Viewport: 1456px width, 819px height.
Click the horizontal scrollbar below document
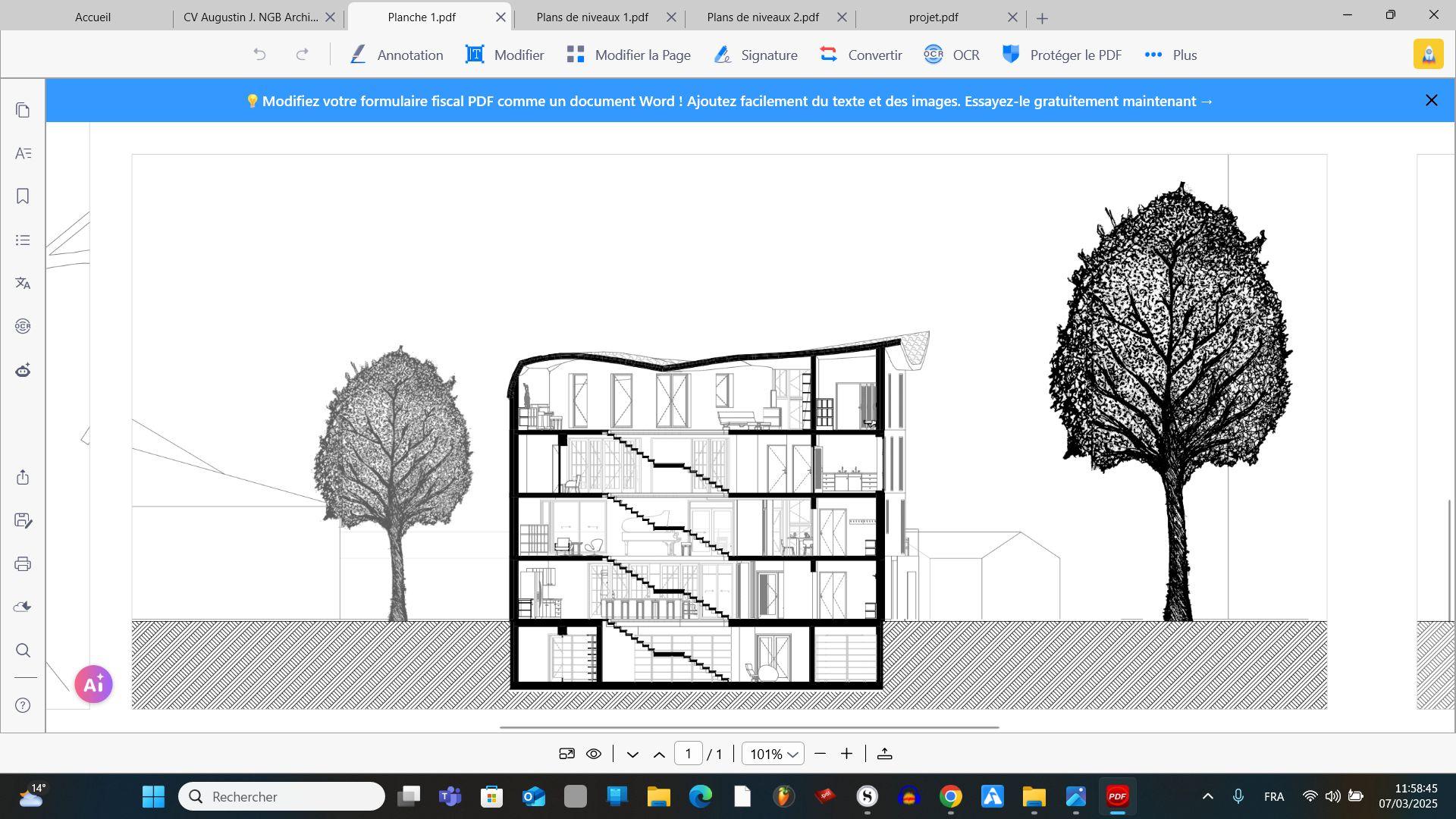(749, 727)
